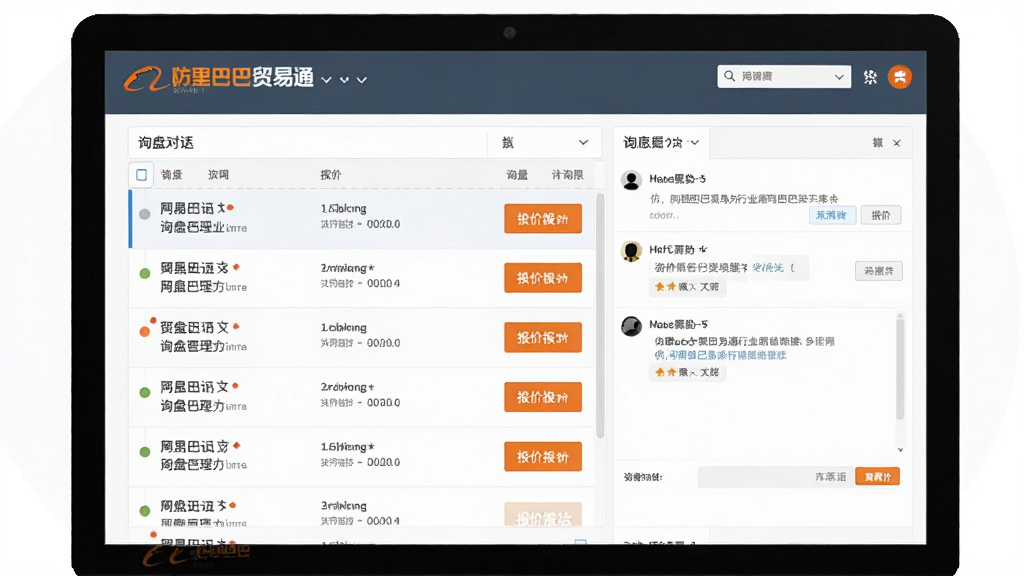Click the magnifier icon in the search box
Image resolution: width=1024 pixels, height=576 pixels.
(729, 76)
